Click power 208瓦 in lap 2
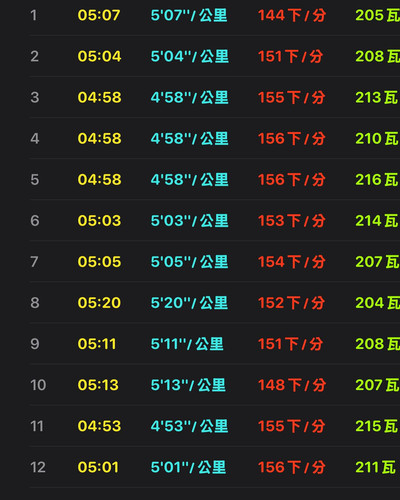400x500 pixels. (x=378, y=56)
